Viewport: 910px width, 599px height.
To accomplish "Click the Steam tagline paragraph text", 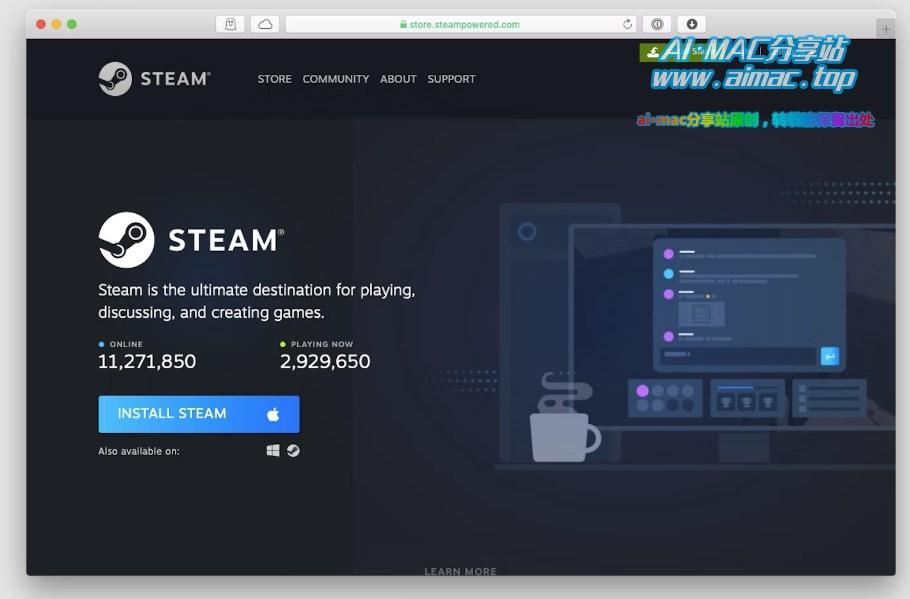I will [x=257, y=301].
